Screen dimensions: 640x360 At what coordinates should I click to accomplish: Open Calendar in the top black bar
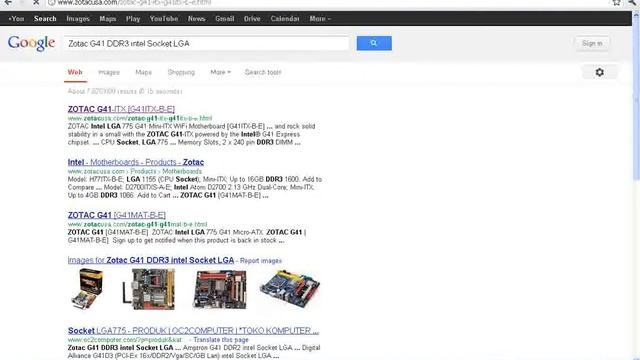click(285, 19)
